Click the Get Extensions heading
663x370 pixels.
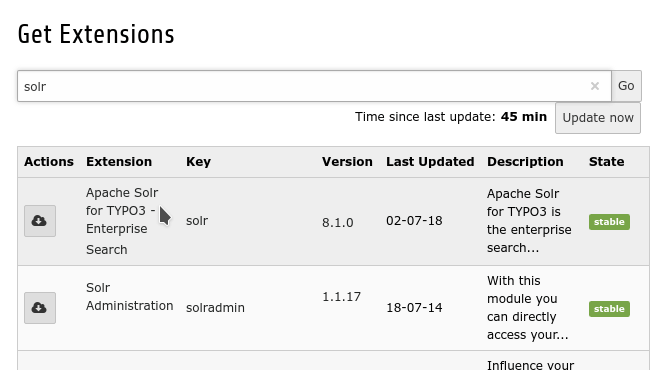pos(96,34)
